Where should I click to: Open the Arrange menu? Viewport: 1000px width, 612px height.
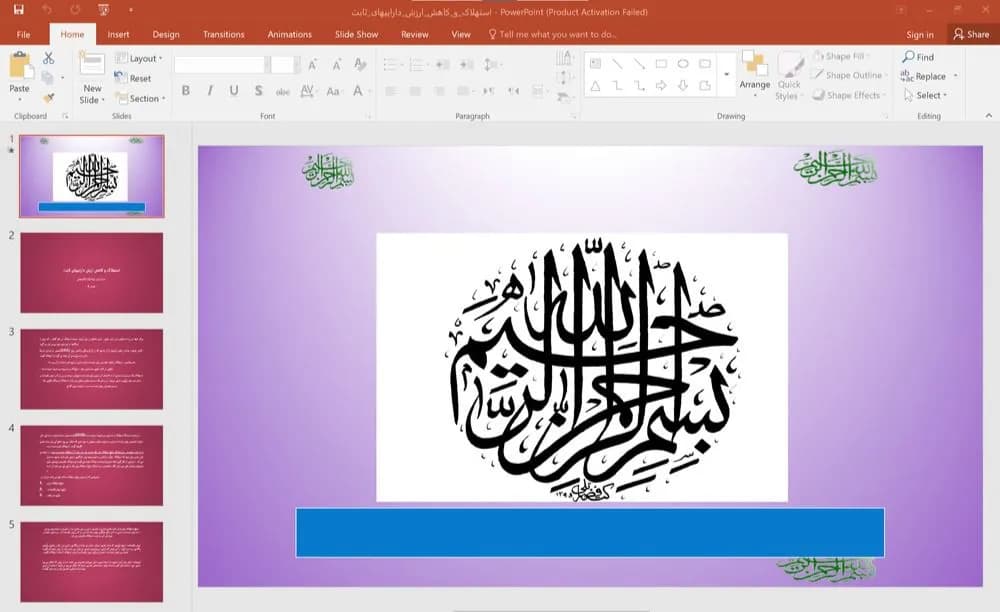755,74
